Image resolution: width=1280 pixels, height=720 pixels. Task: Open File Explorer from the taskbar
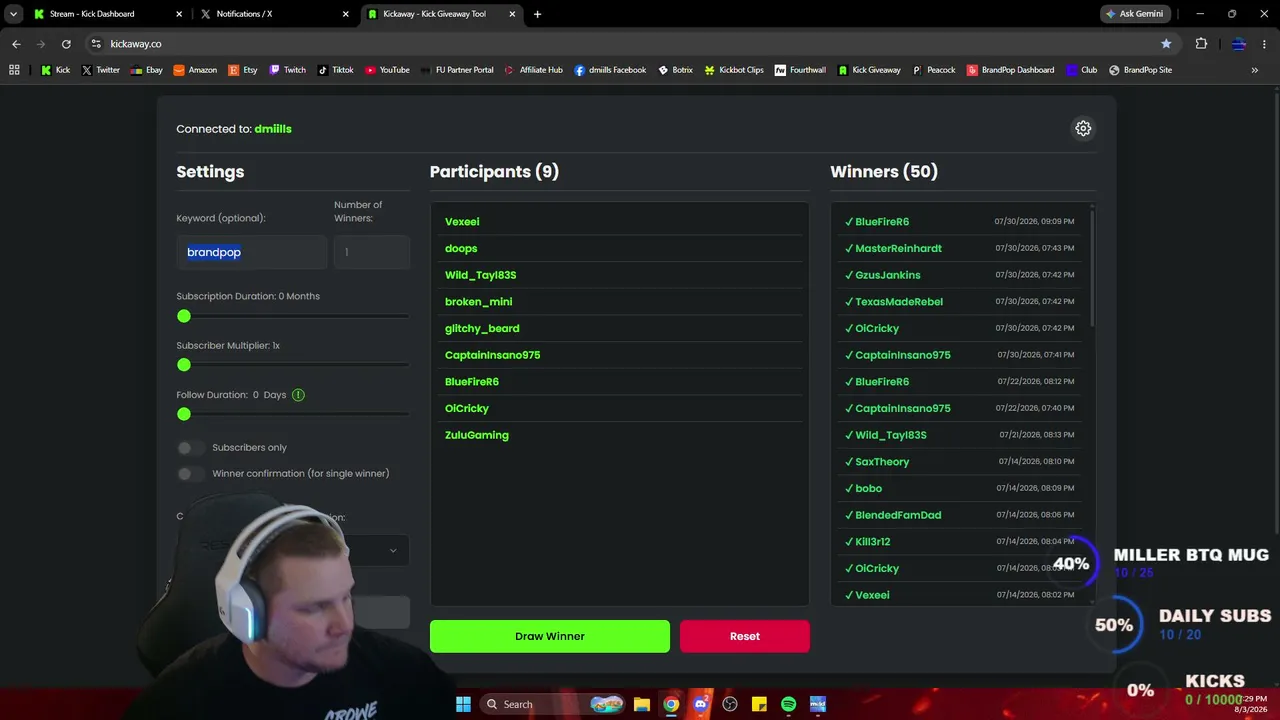pyautogui.click(x=641, y=704)
